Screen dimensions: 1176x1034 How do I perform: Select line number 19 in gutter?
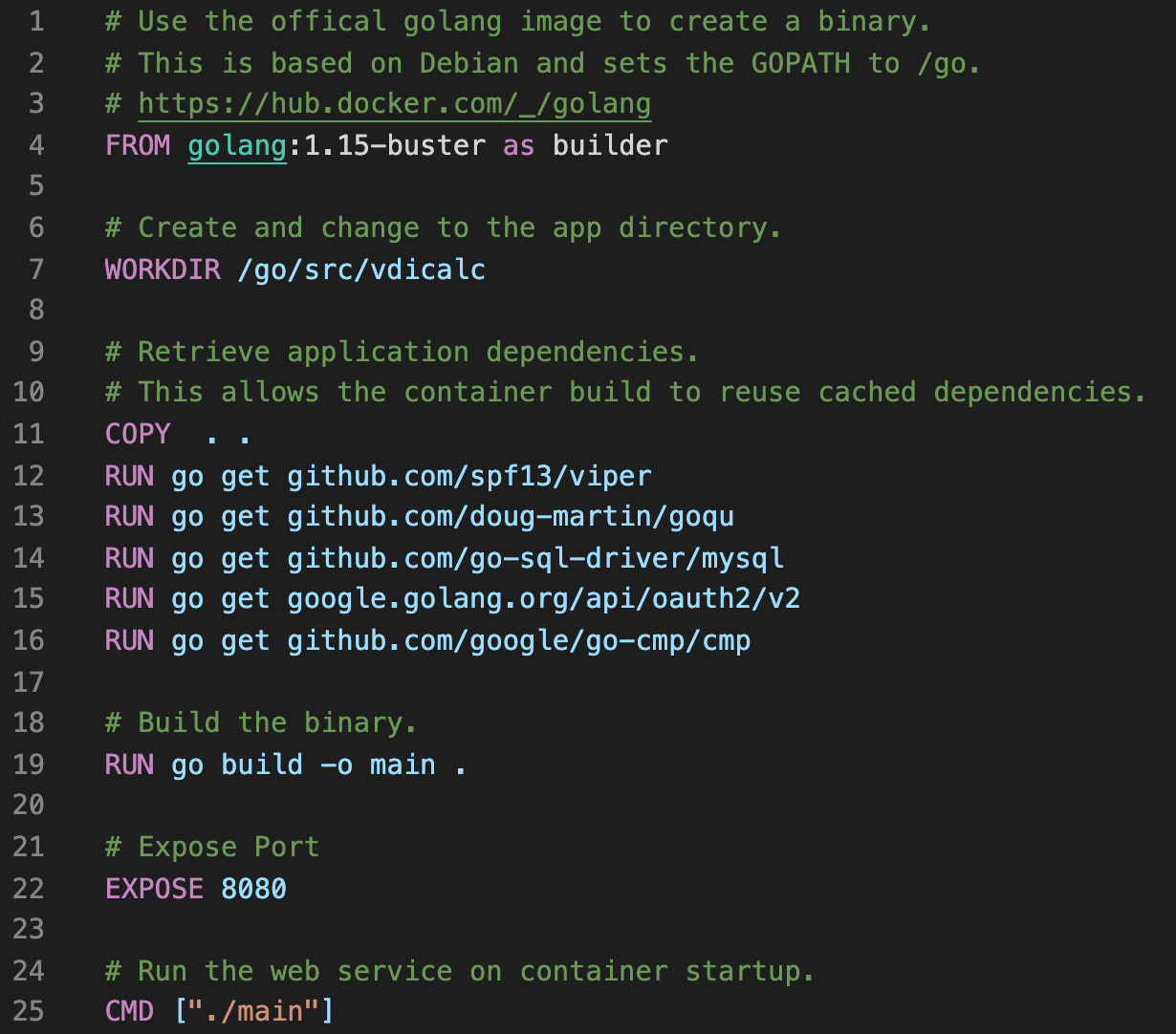30,765
